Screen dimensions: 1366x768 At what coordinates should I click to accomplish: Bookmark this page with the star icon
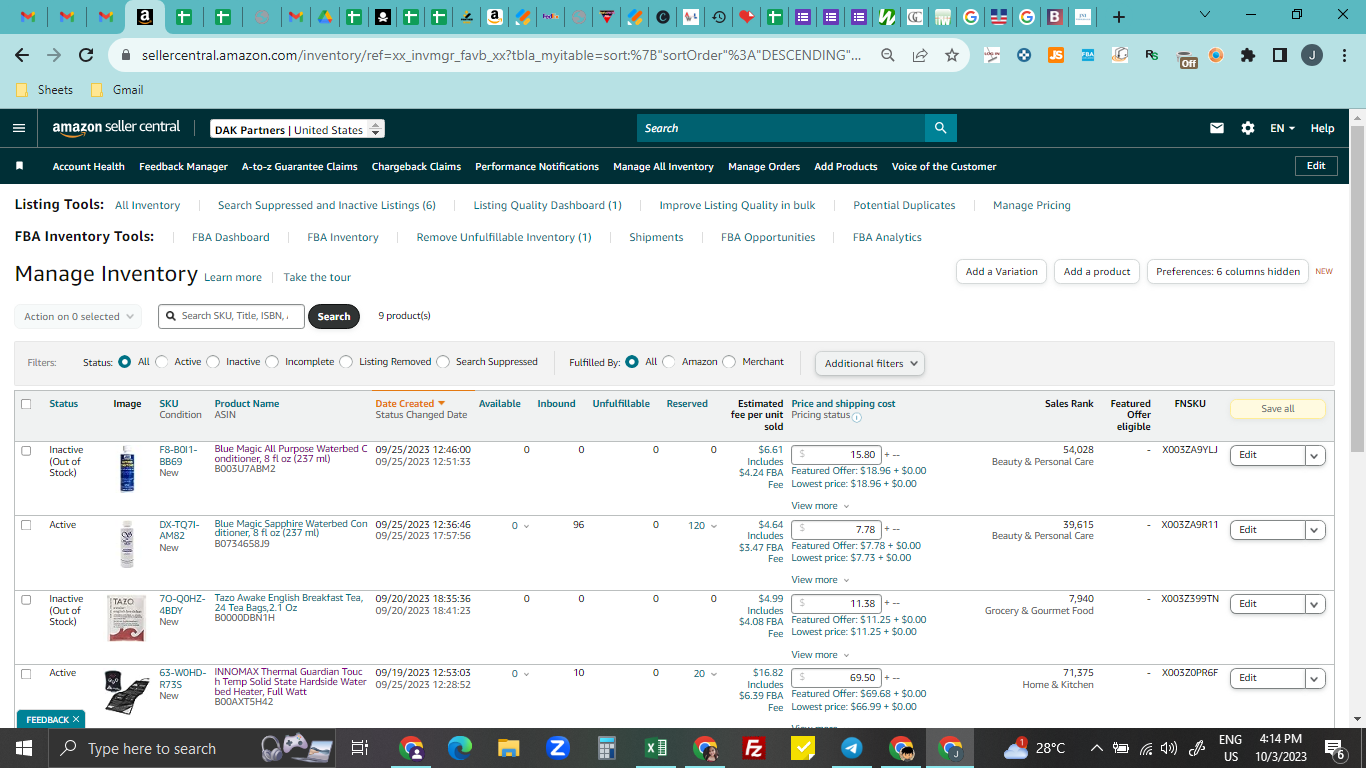pos(952,55)
